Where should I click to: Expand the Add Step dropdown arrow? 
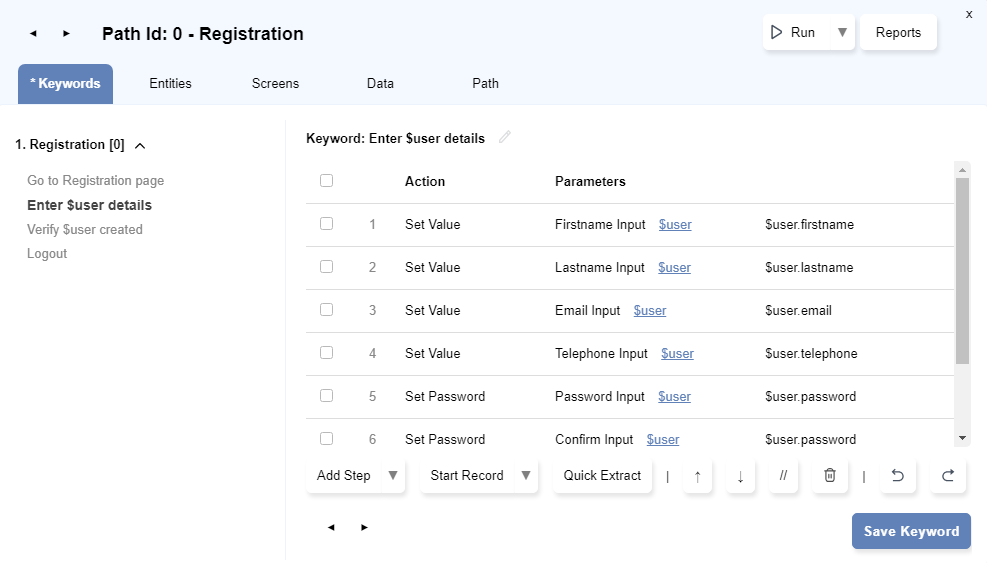[x=392, y=476]
